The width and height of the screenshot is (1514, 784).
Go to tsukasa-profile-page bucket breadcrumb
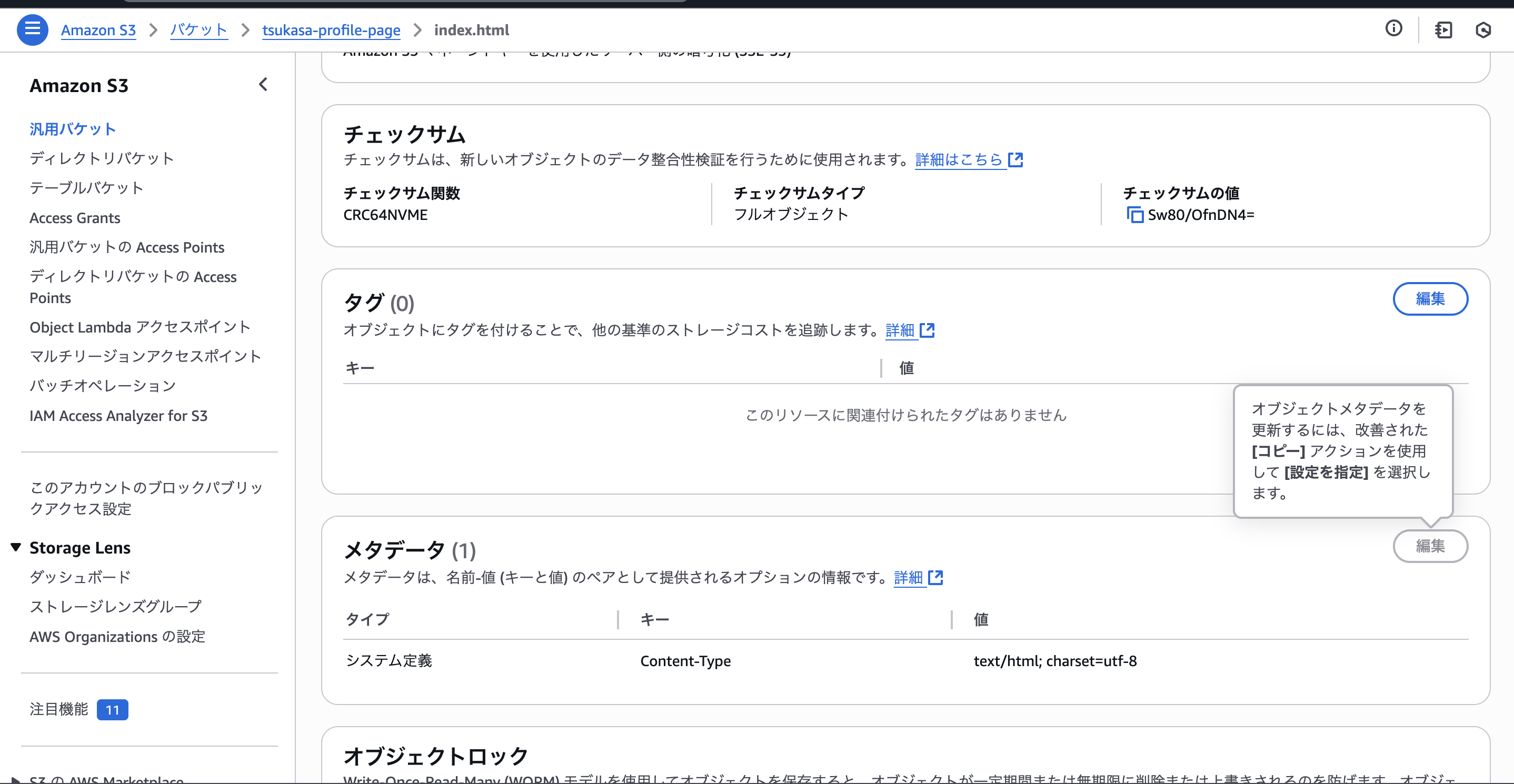[331, 30]
